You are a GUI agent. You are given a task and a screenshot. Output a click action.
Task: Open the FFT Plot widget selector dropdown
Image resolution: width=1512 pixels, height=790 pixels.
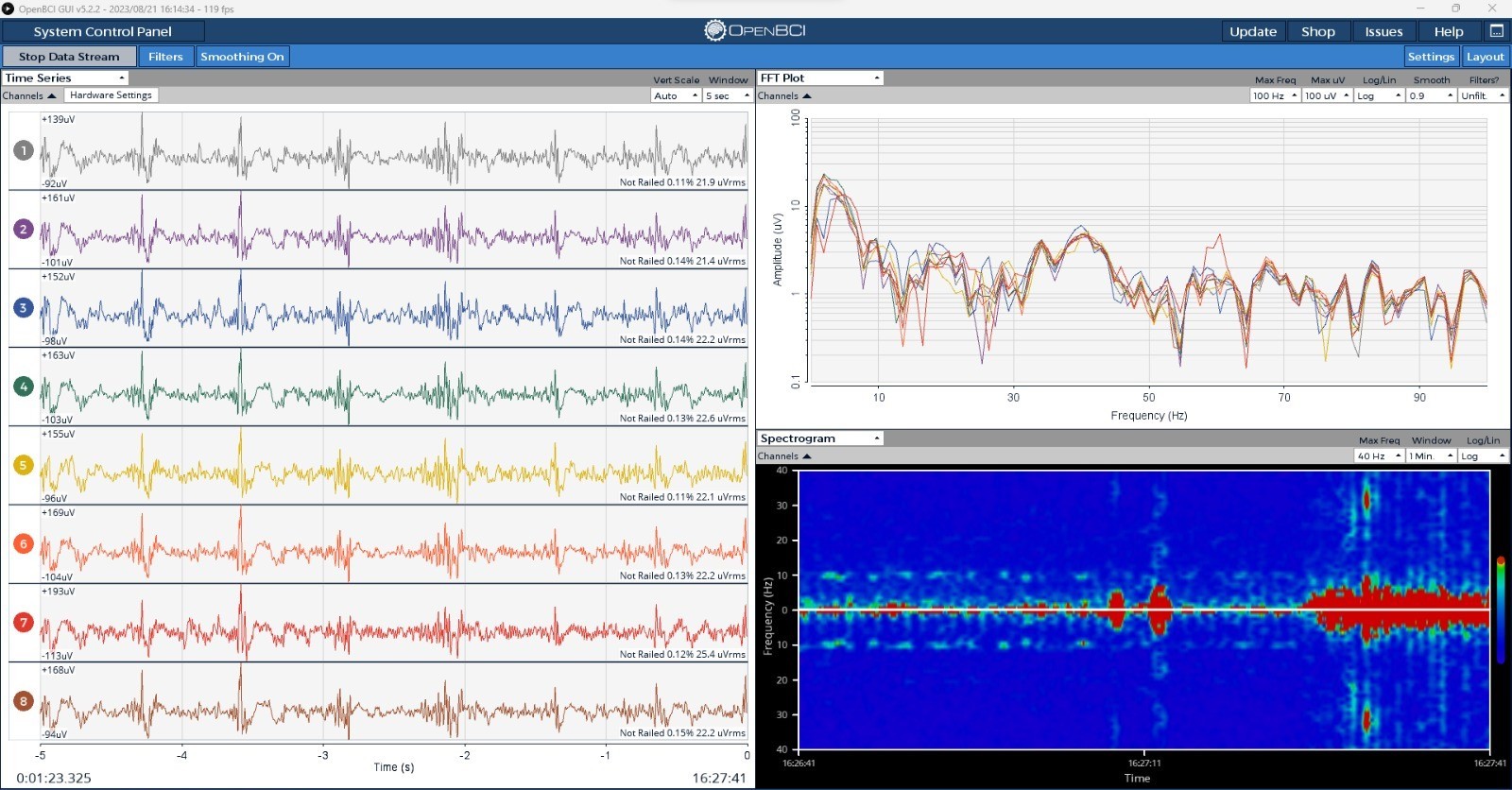point(820,78)
